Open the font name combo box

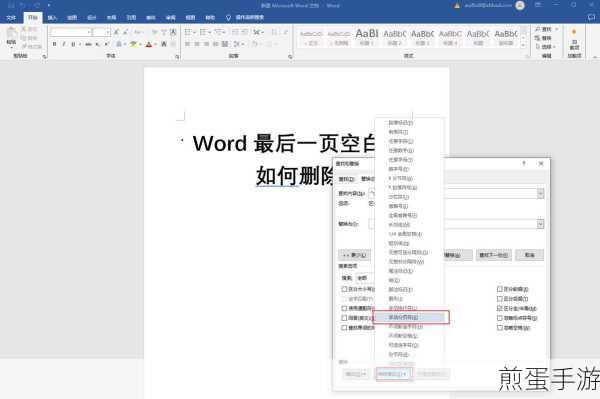click(x=71, y=32)
